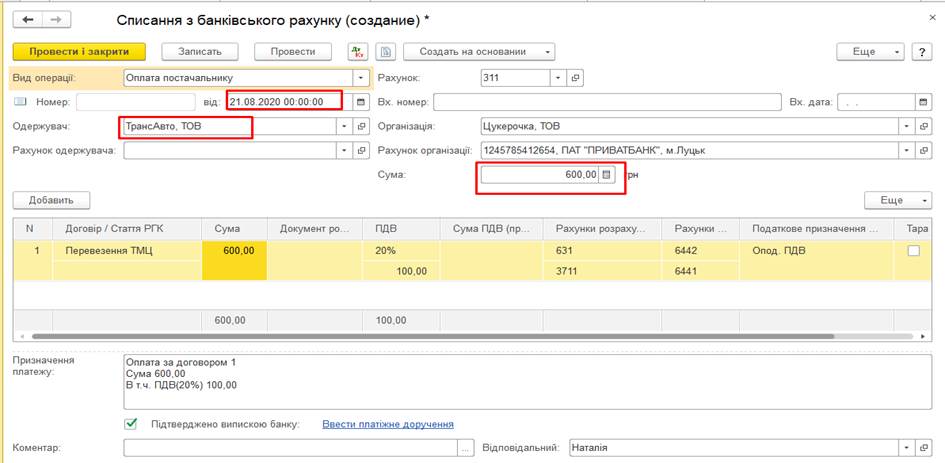Click the Коментар input field
The height and width of the screenshot is (463, 945).
(x=290, y=449)
